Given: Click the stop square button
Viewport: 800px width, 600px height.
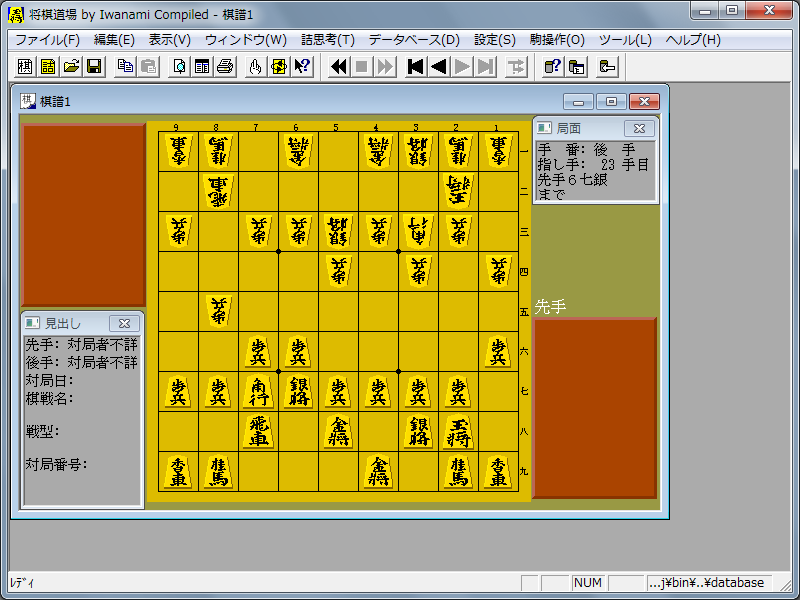Looking at the screenshot, I should [x=362, y=67].
